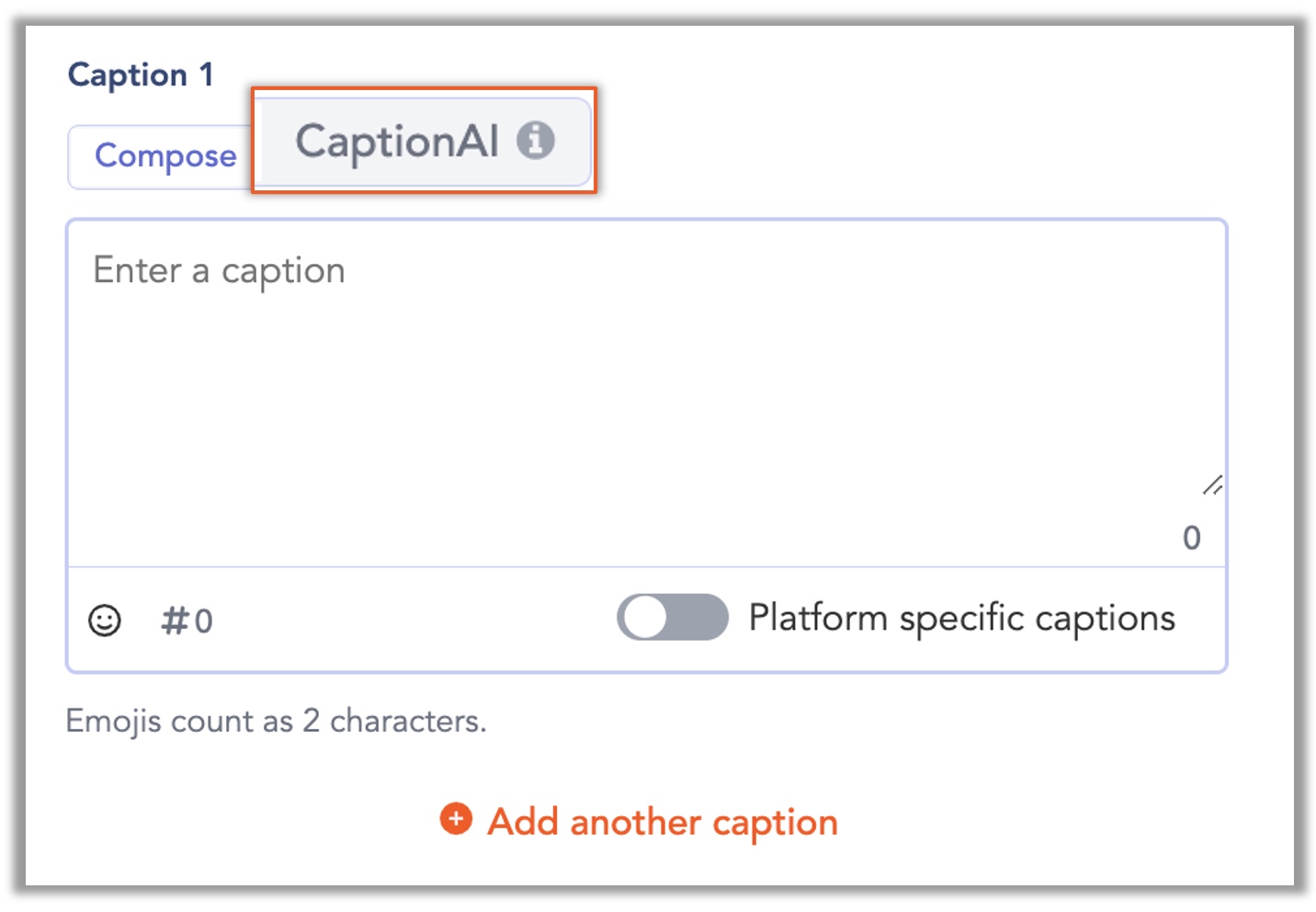
Task: Enable the Platform specific captions toggle
Action: [672, 617]
